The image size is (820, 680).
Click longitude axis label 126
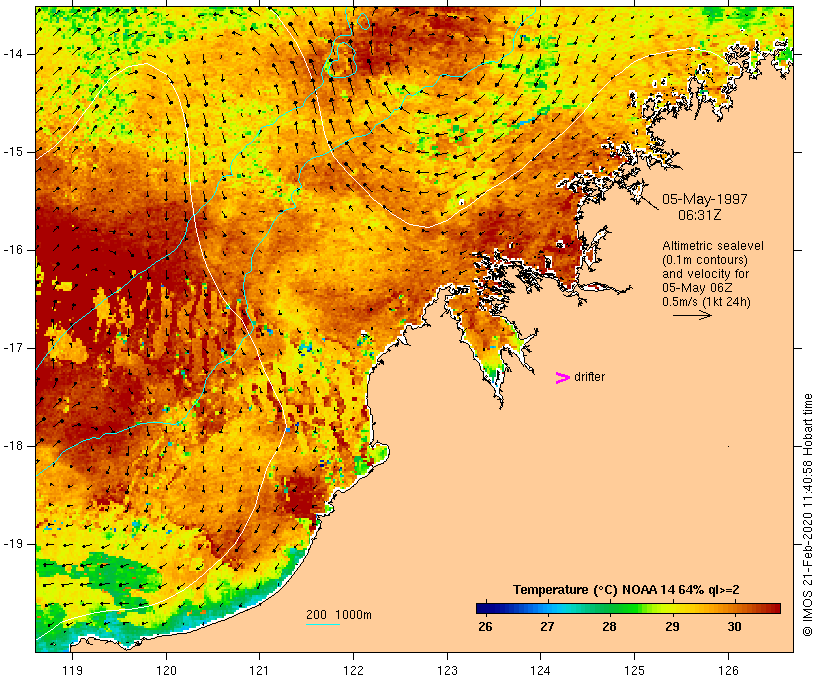[x=728, y=671]
